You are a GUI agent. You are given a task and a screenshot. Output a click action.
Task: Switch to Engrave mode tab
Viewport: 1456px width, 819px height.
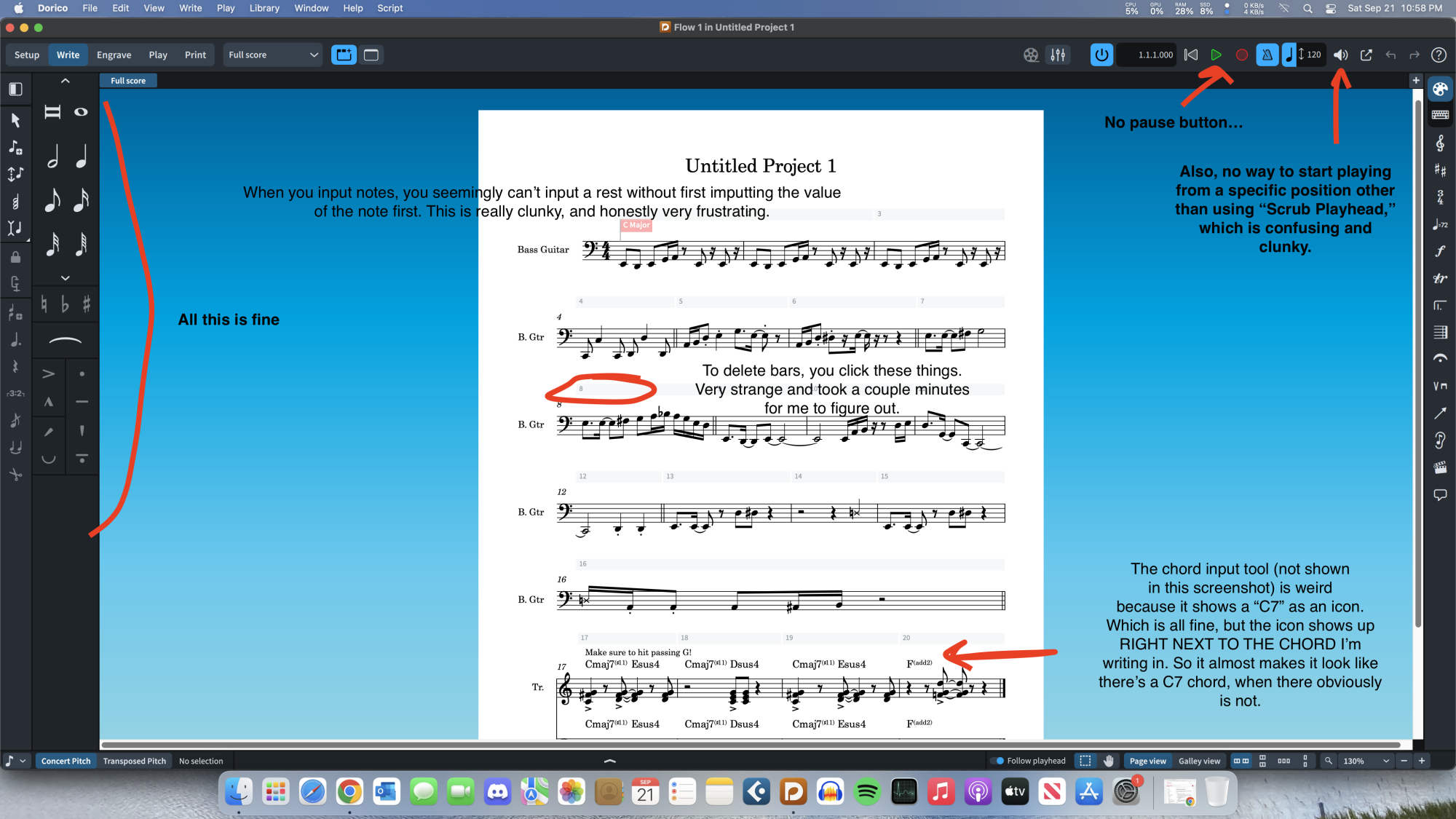click(x=114, y=55)
